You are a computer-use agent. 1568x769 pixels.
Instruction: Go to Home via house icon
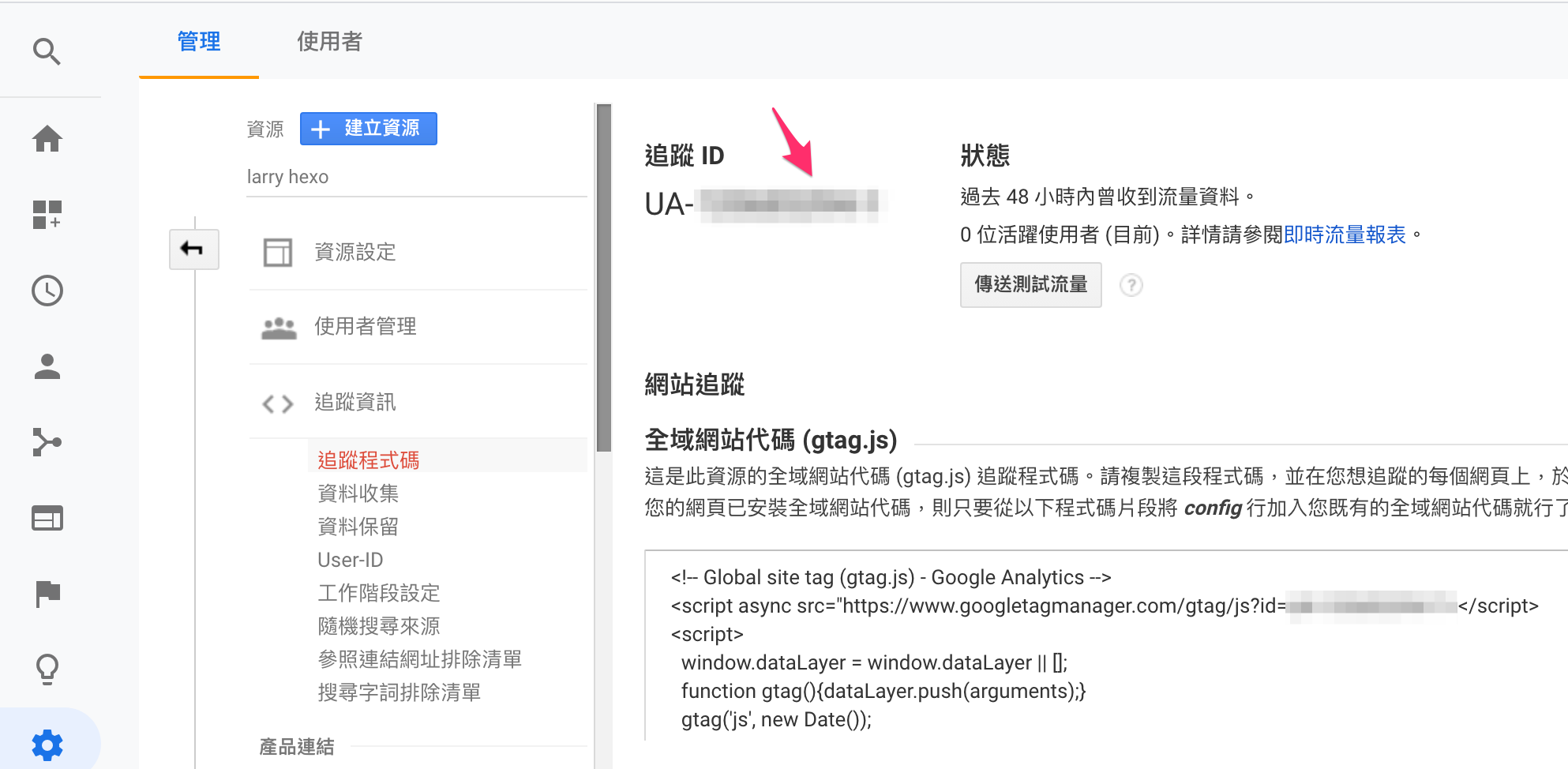point(47,139)
